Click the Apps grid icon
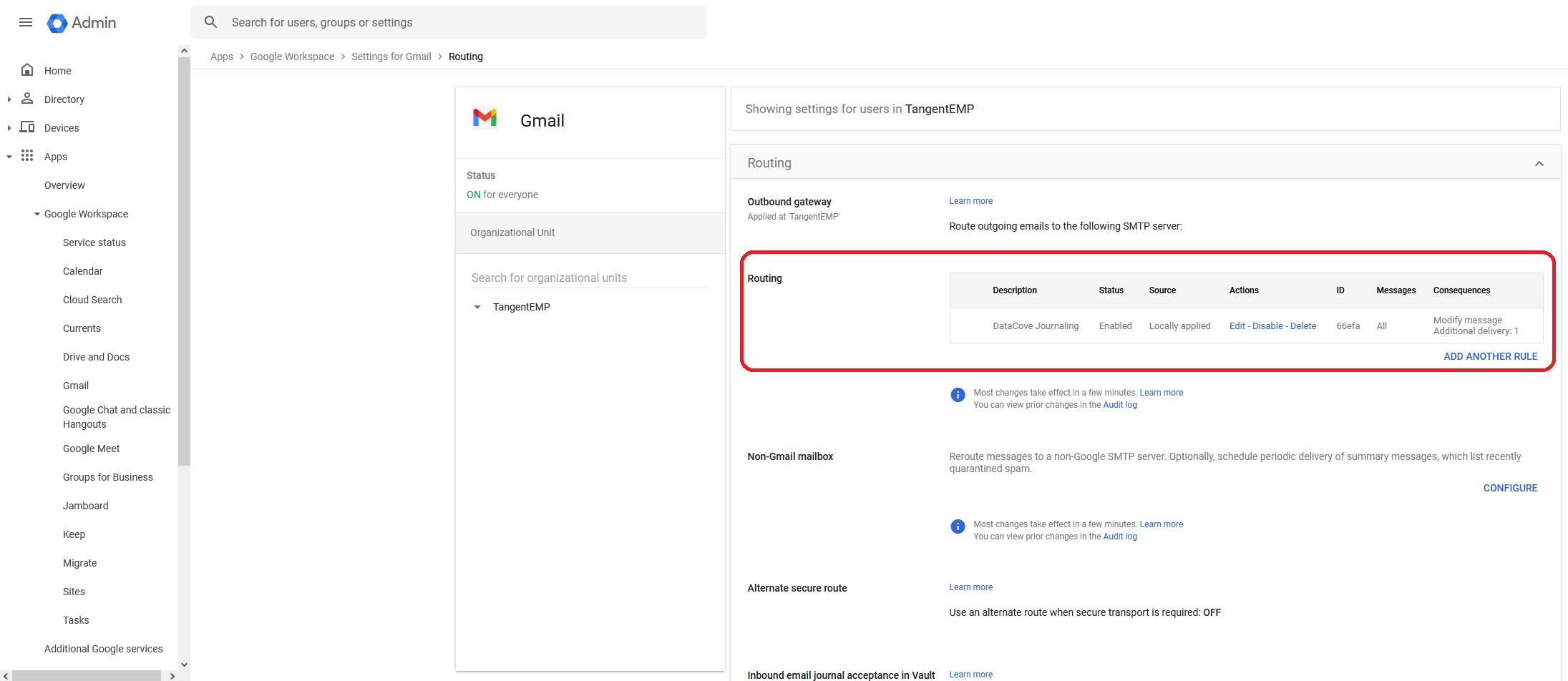This screenshot has height=681, width=1568. click(27, 156)
